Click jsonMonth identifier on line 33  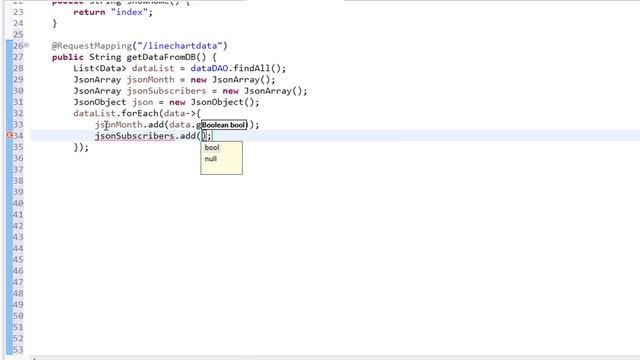coord(118,124)
